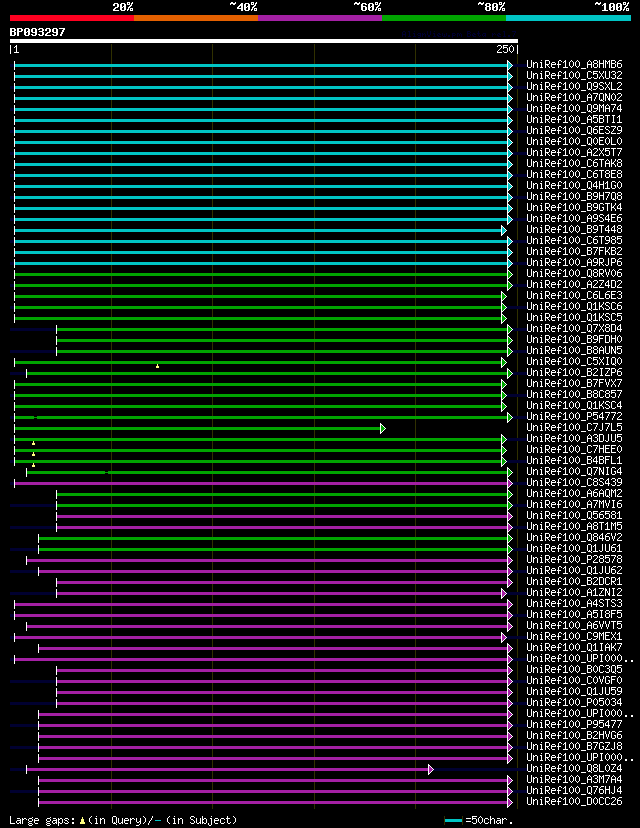Click the purple ~60% legend color bar
Image resolution: width=640 pixels, height=828 pixels.
(320, 18)
